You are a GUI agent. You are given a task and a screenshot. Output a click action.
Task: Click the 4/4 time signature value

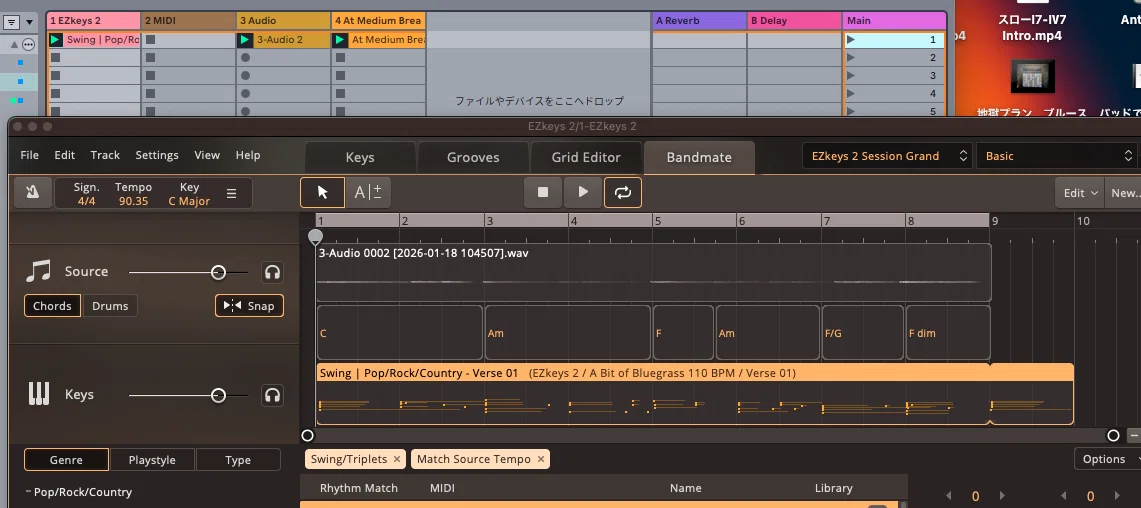(x=86, y=201)
